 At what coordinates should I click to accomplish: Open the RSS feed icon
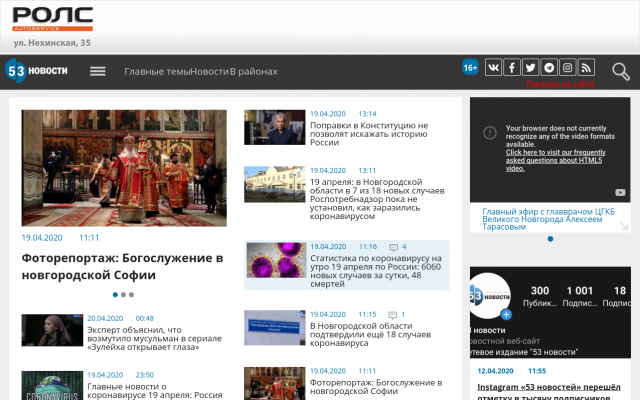586,67
